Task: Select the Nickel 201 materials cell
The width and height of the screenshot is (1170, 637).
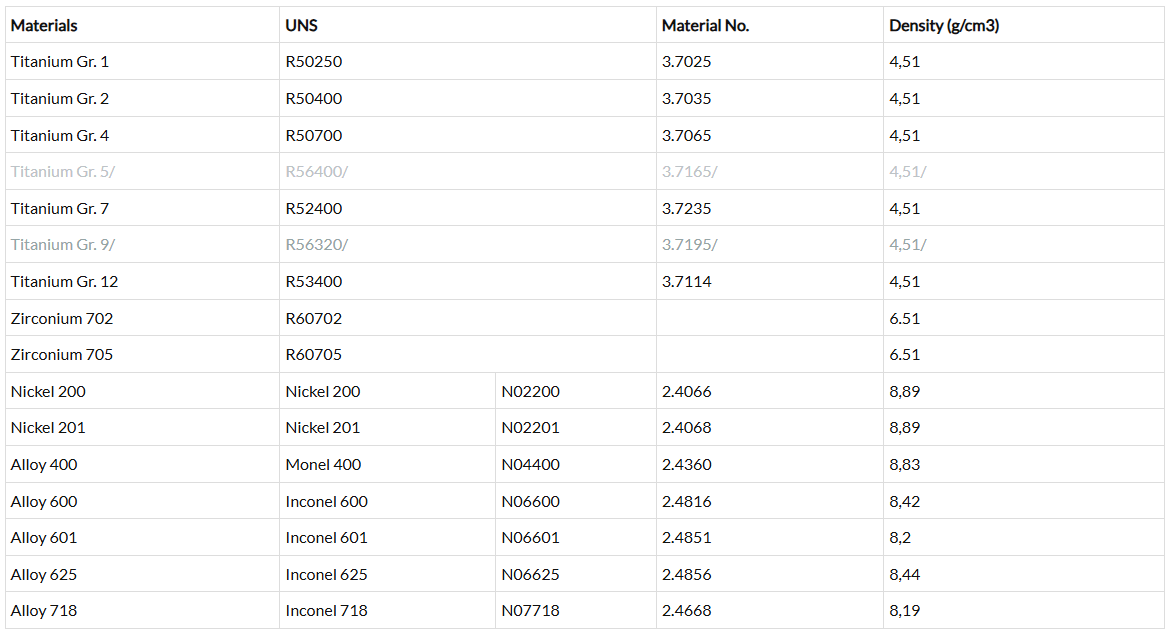Action: point(48,428)
